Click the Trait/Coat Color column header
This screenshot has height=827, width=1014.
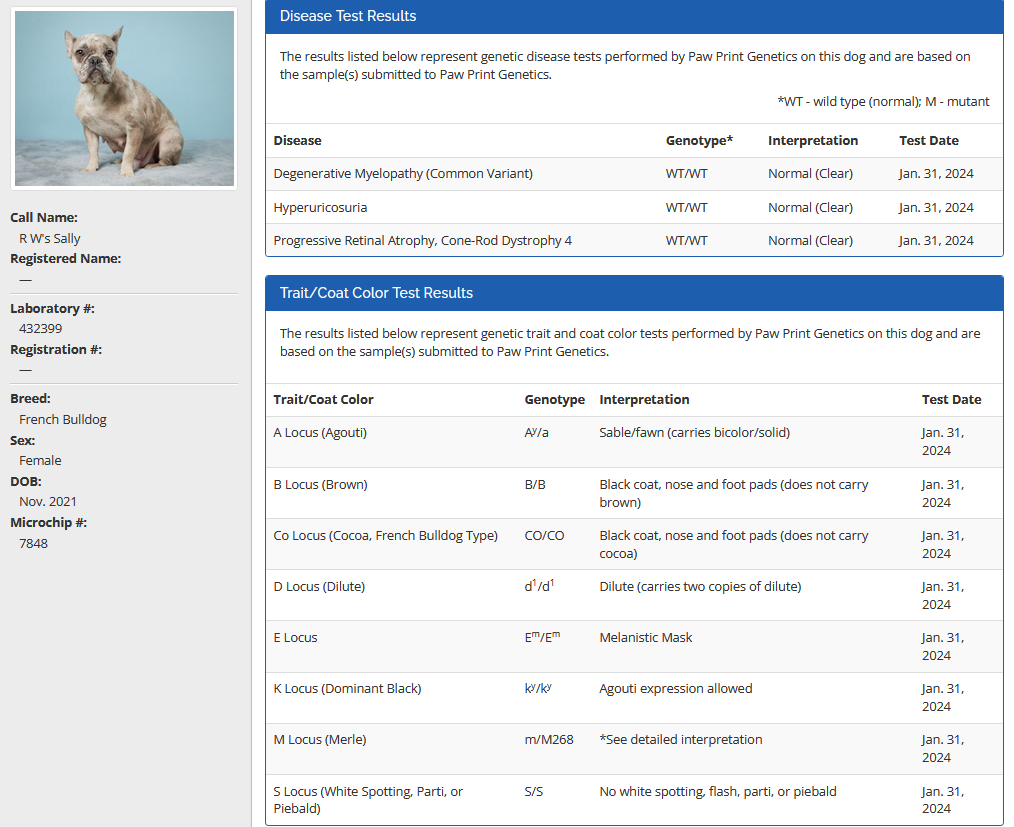tap(323, 400)
